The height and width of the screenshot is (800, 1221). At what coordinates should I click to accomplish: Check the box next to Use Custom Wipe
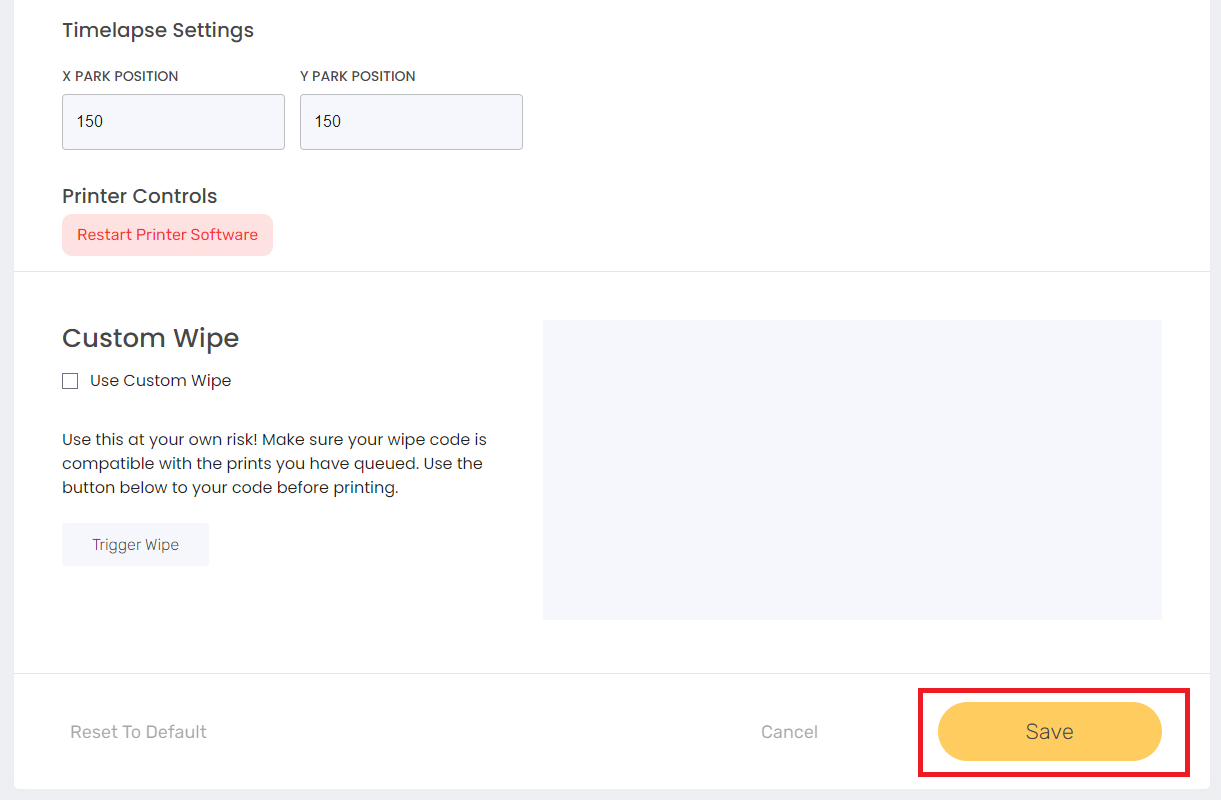click(x=70, y=380)
